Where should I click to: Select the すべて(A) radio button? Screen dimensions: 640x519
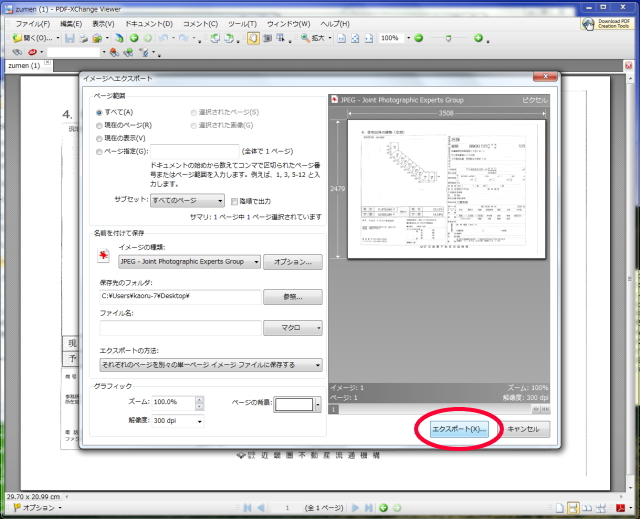point(99,113)
